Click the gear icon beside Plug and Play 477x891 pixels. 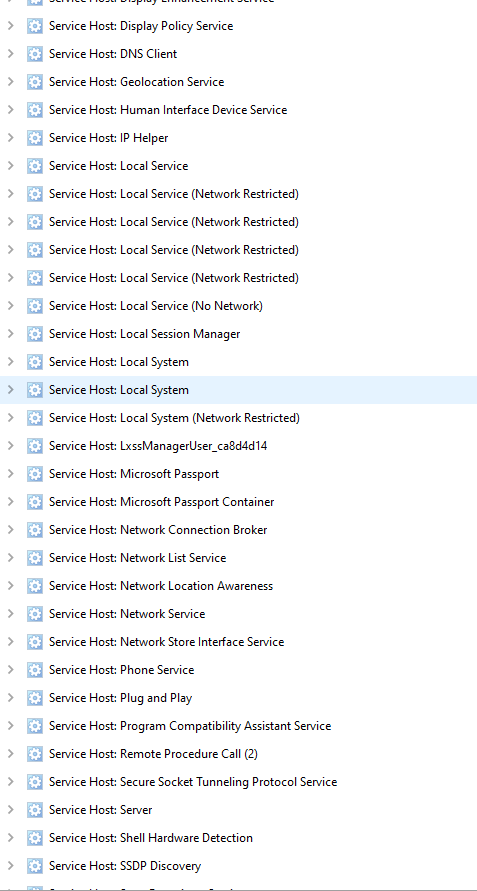click(35, 698)
